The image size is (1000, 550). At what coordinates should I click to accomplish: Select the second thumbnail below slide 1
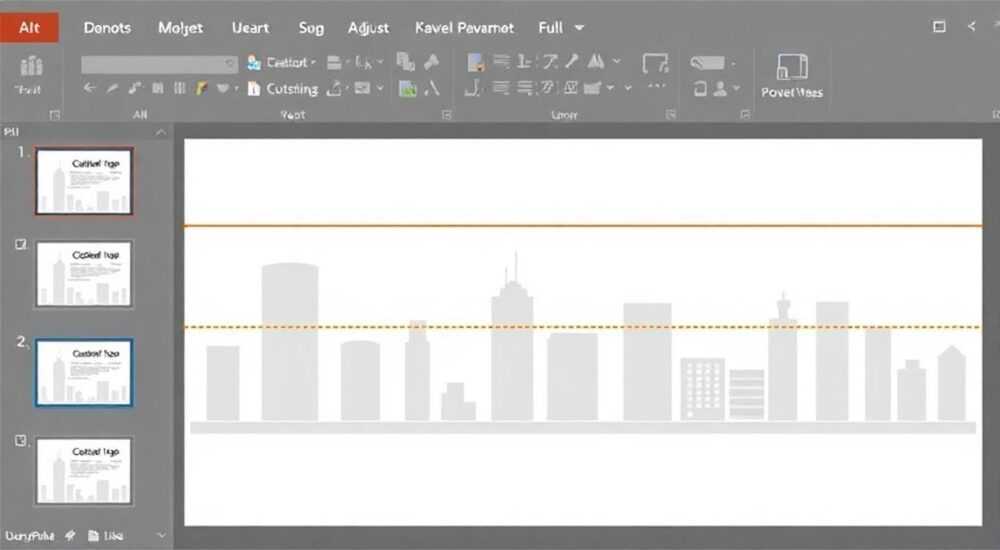[84, 274]
